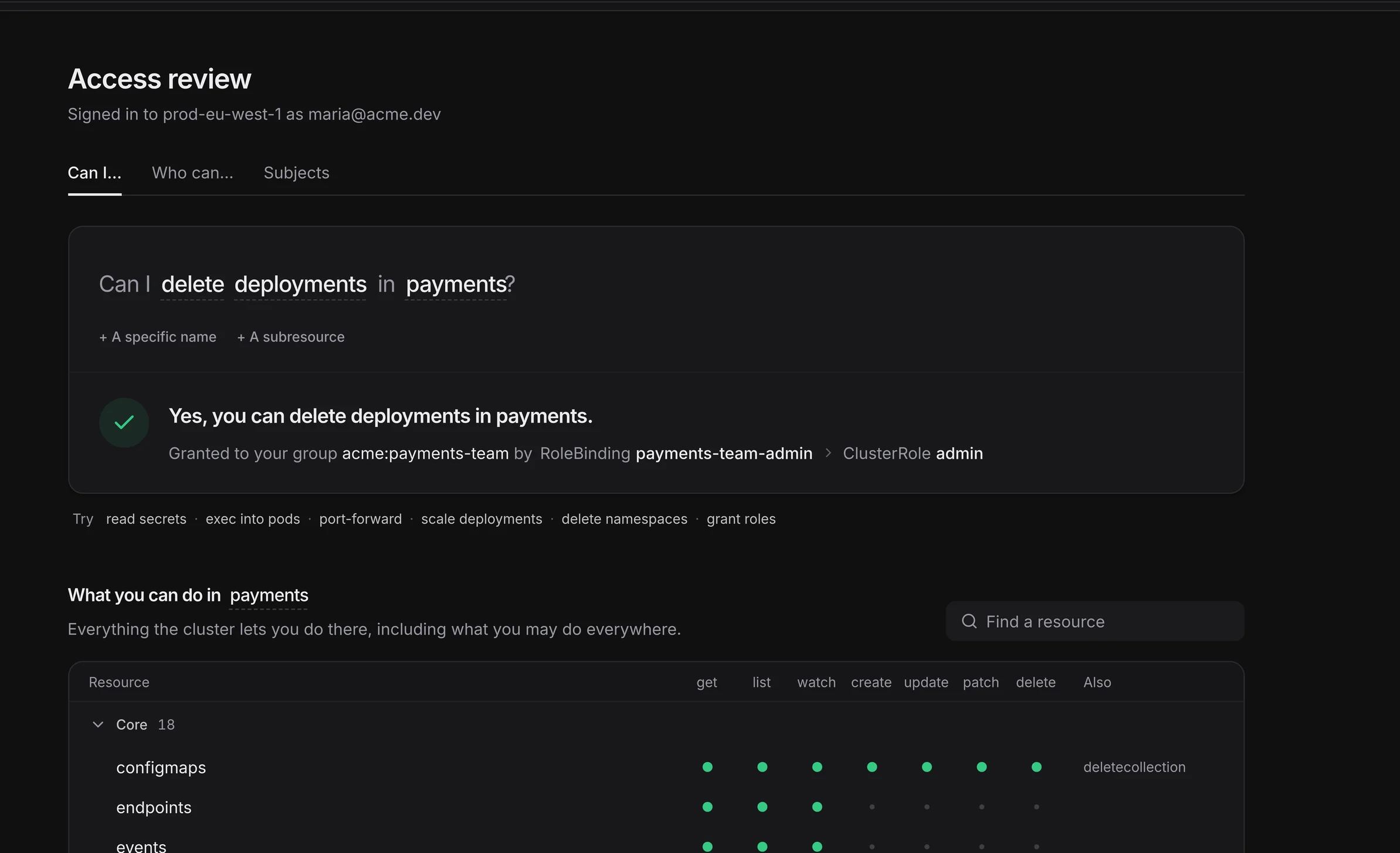Viewport: 1400px width, 853px height.
Task: Try the 'port-forward' suggestion
Action: coord(360,519)
